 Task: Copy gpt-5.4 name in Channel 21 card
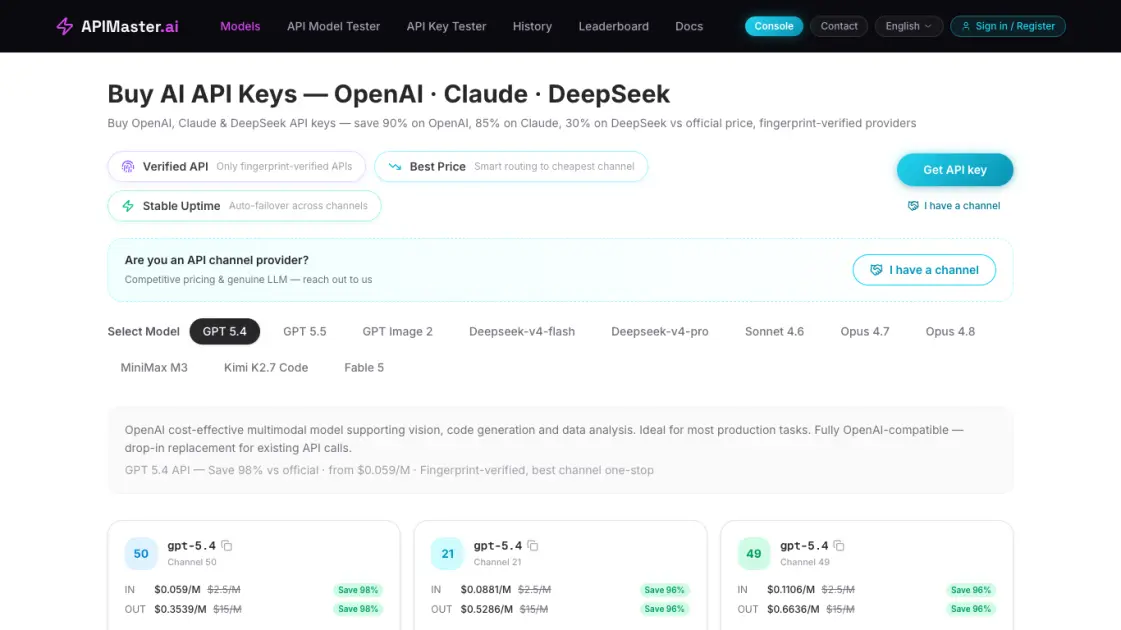[x=533, y=546]
